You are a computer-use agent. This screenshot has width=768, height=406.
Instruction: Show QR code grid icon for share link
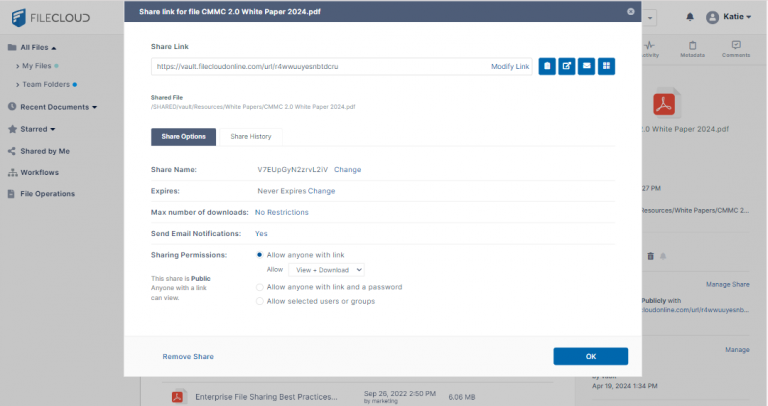coord(606,66)
